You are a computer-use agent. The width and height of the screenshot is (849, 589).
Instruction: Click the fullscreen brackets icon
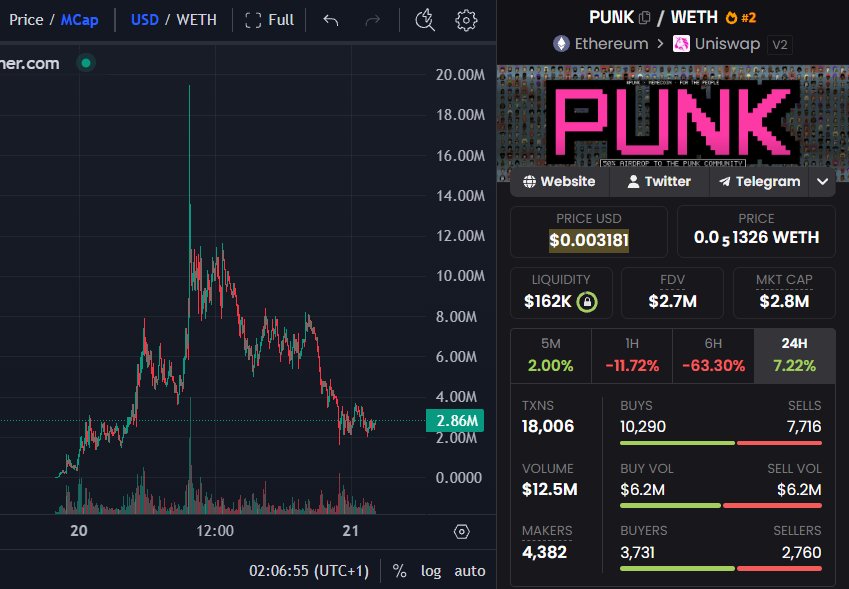coord(253,20)
